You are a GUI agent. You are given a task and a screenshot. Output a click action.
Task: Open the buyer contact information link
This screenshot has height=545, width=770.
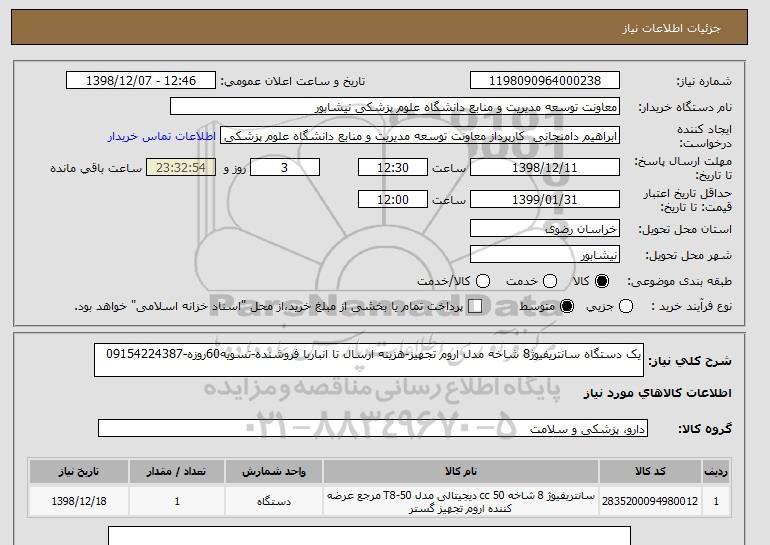(162, 136)
